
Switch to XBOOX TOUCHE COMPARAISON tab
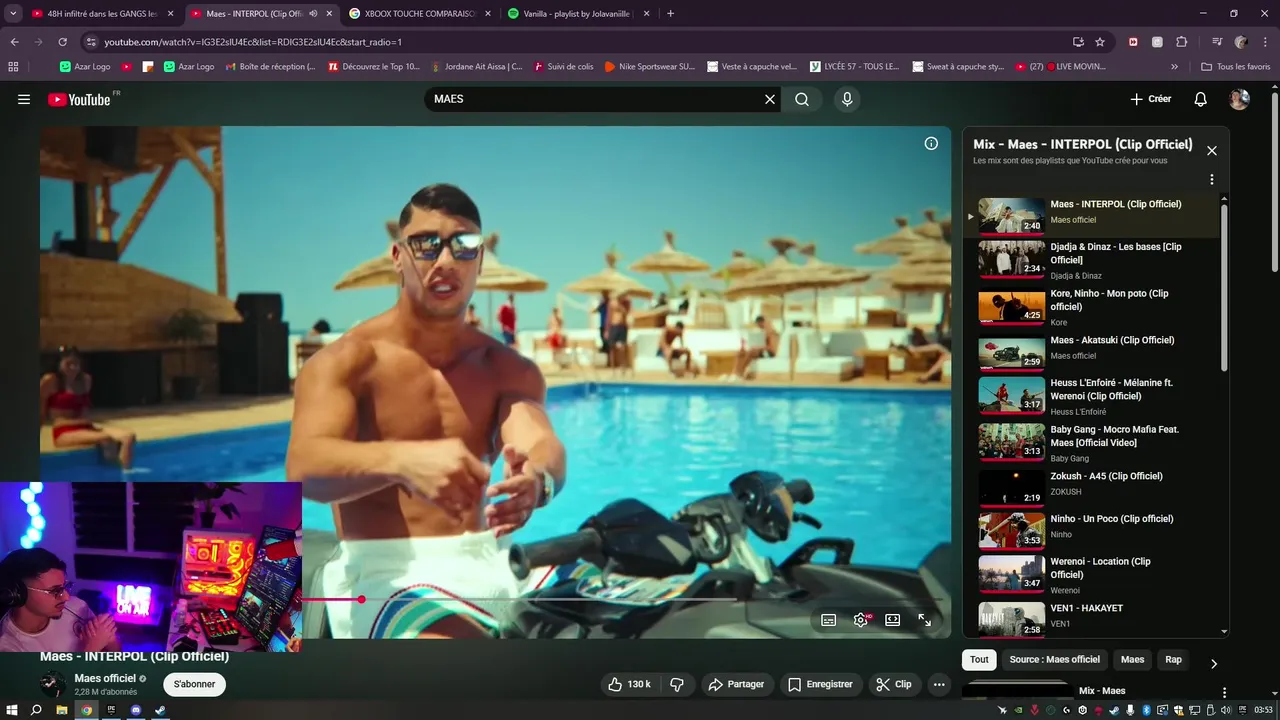coord(420,14)
